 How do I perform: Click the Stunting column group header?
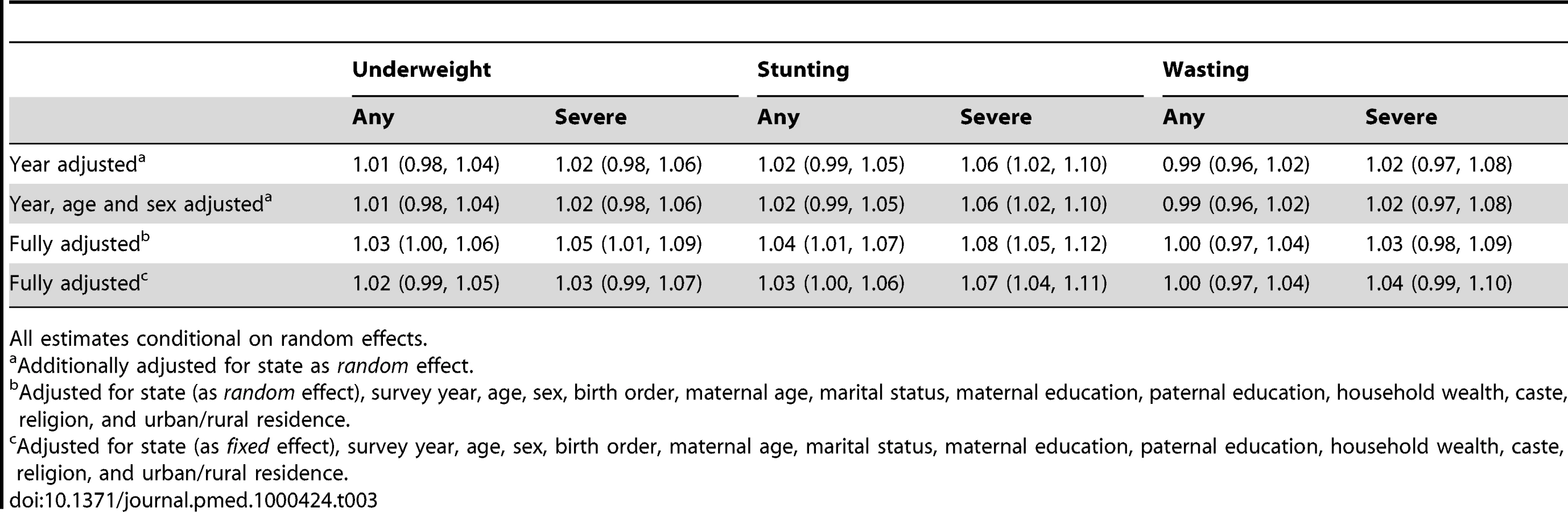point(803,70)
